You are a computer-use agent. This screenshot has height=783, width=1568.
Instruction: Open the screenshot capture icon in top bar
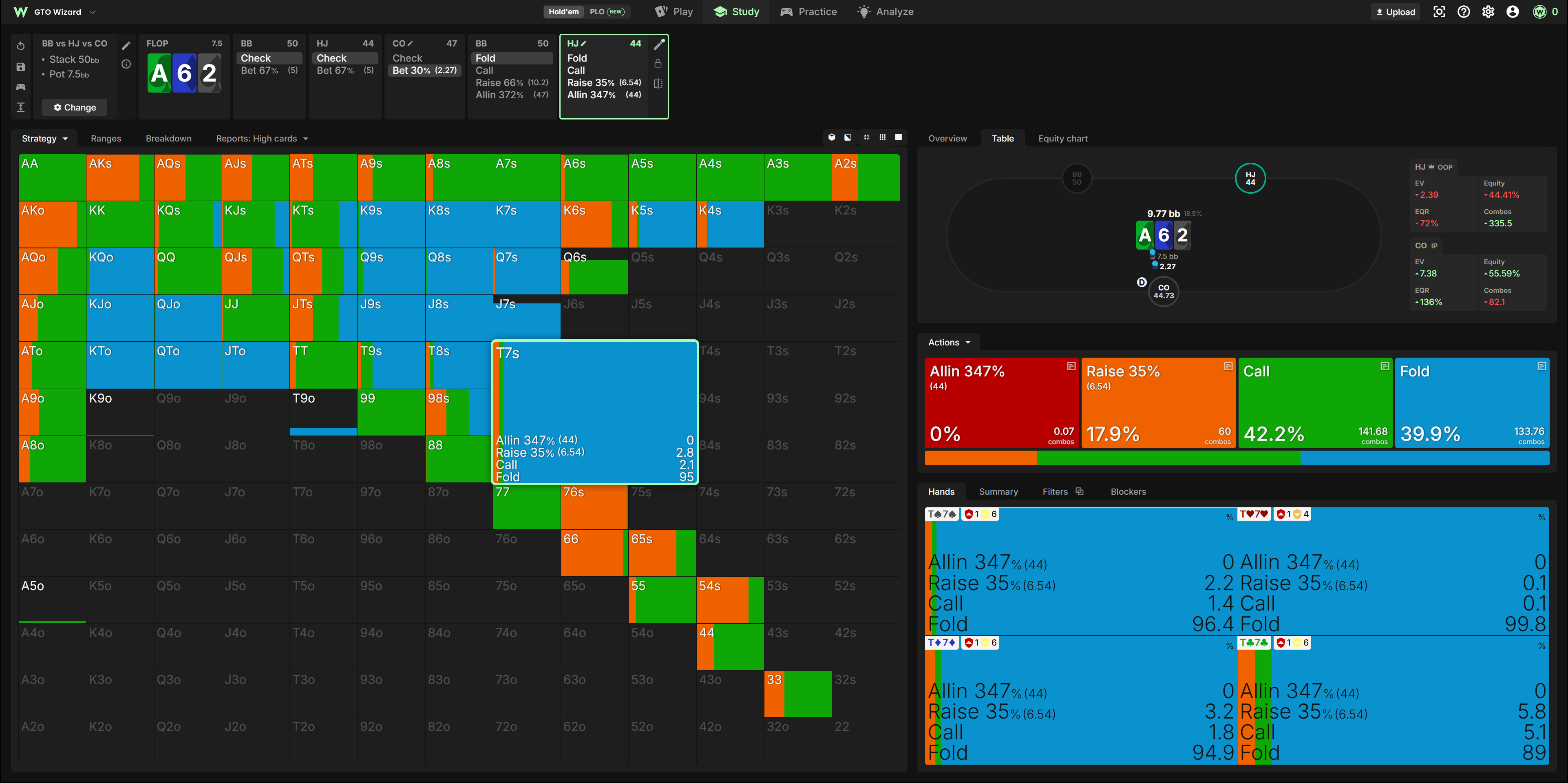click(1439, 11)
